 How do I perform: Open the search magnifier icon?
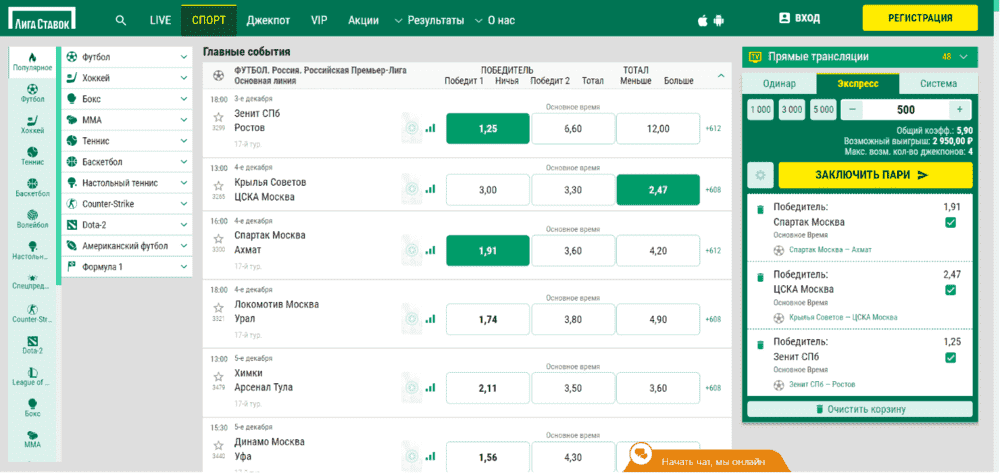click(x=121, y=20)
